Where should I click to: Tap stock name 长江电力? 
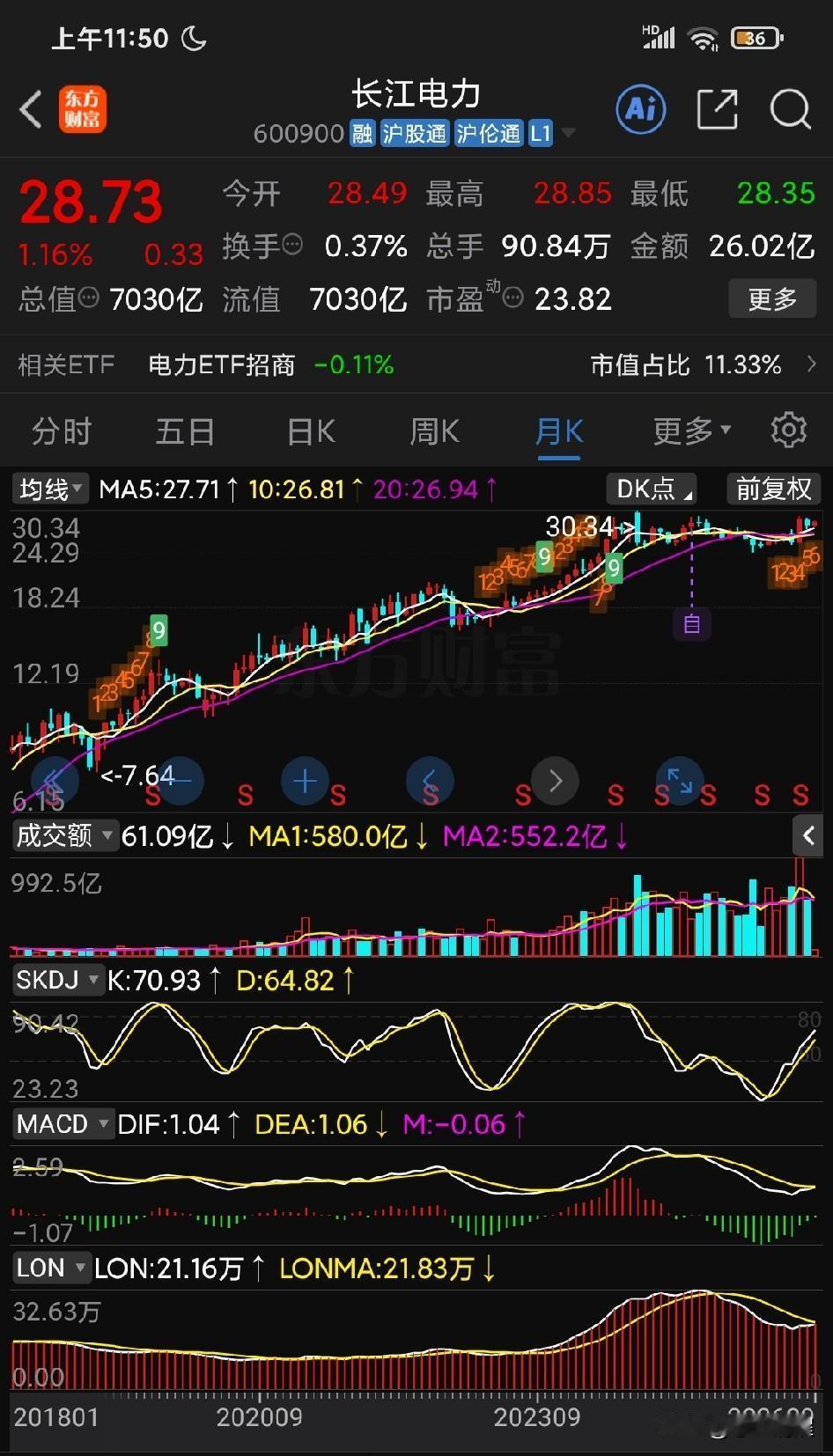pyautogui.click(x=416, y=93)
